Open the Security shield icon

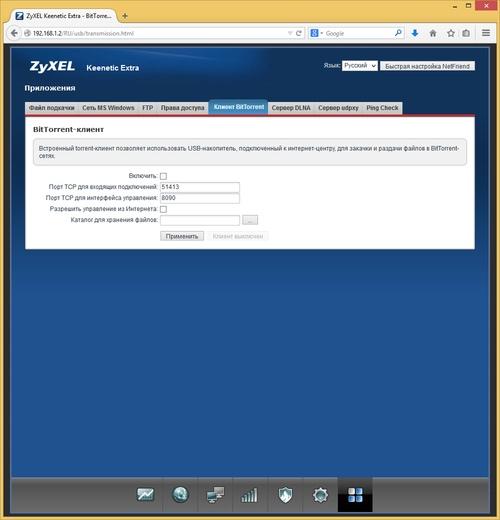tap(285, 495)
